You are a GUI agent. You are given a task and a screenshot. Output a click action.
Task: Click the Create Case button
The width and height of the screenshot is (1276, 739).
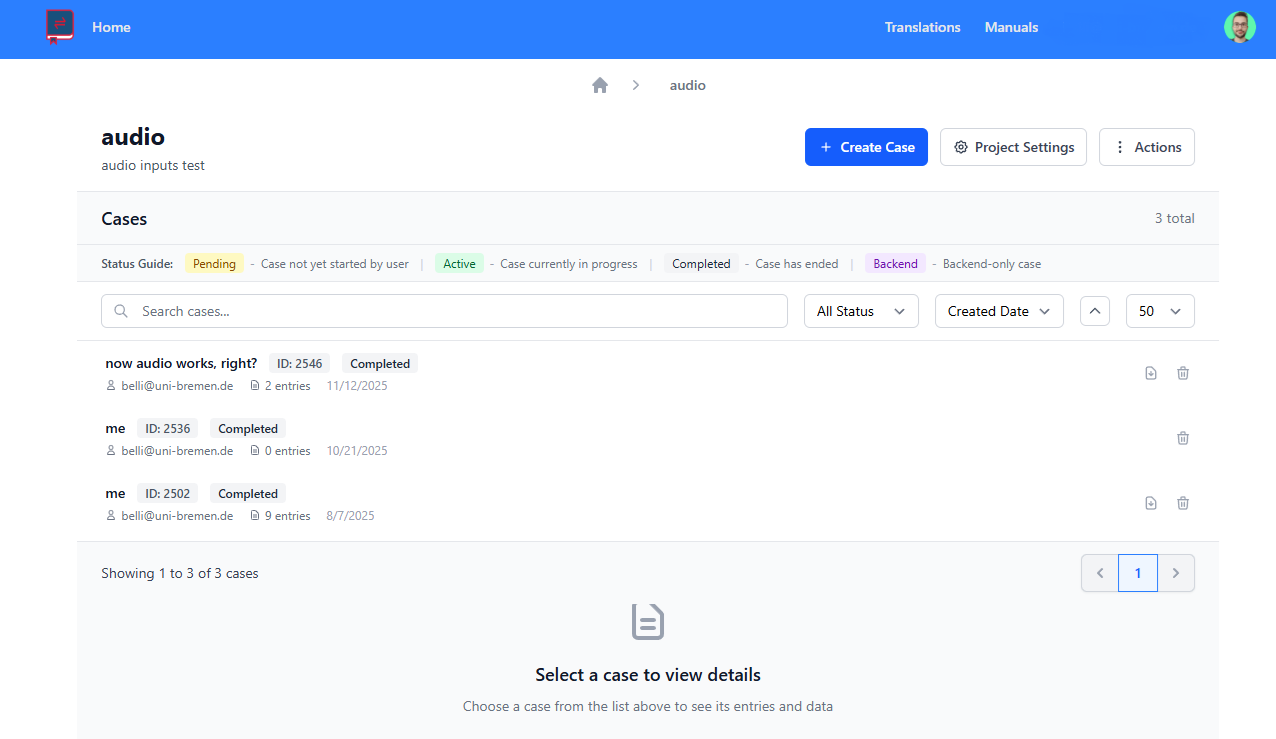(x=866, y=147)
